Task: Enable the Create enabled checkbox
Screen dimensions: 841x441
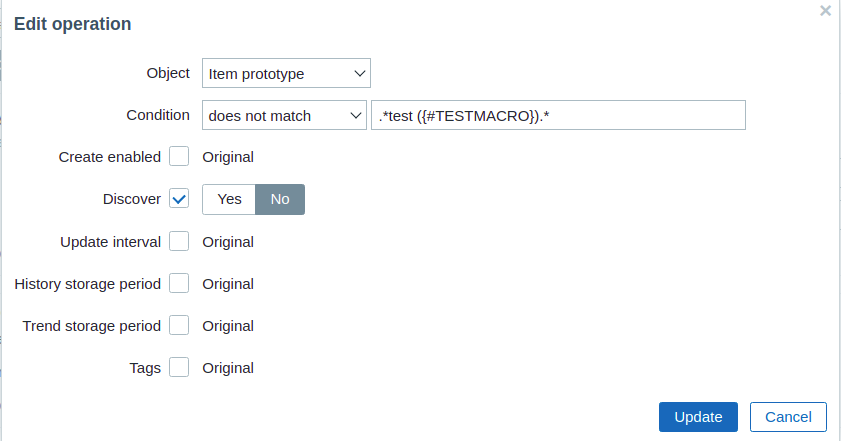Action: 179,157
